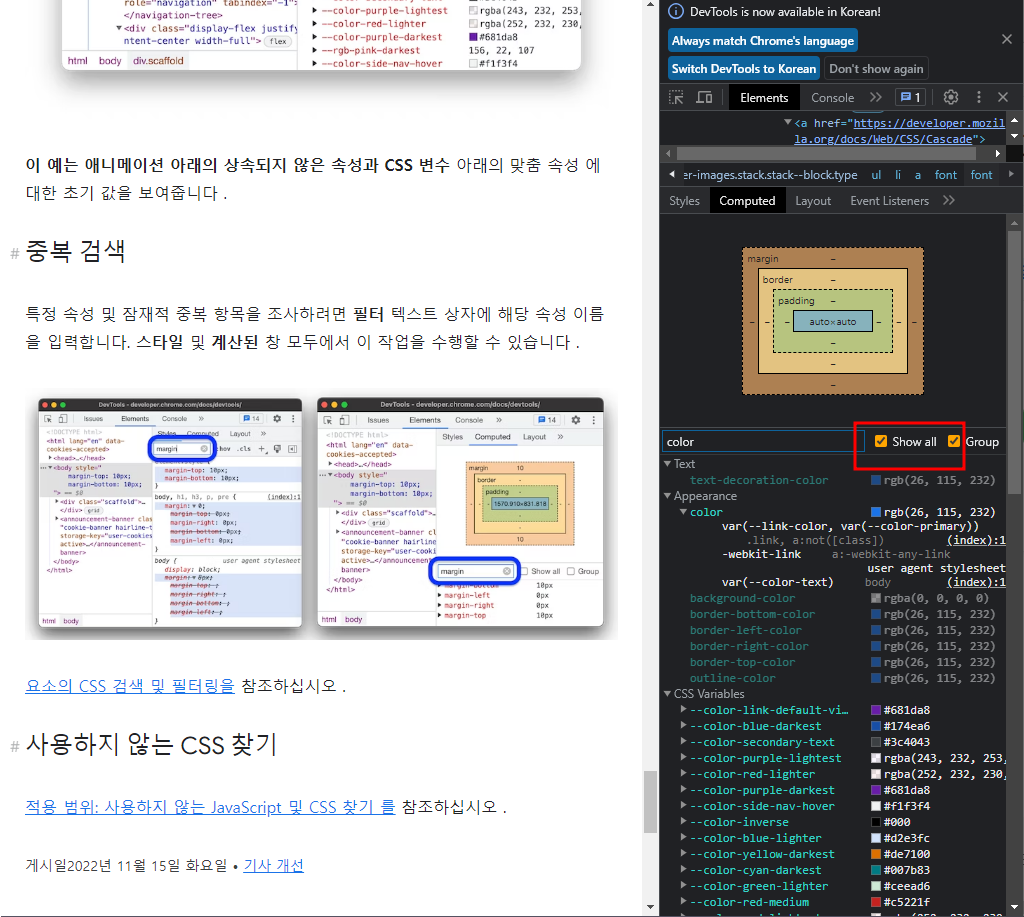This screenshot has width=1024, height=917.
Task: Select the 'a' breadcrumb element
Action: point(918,175)
